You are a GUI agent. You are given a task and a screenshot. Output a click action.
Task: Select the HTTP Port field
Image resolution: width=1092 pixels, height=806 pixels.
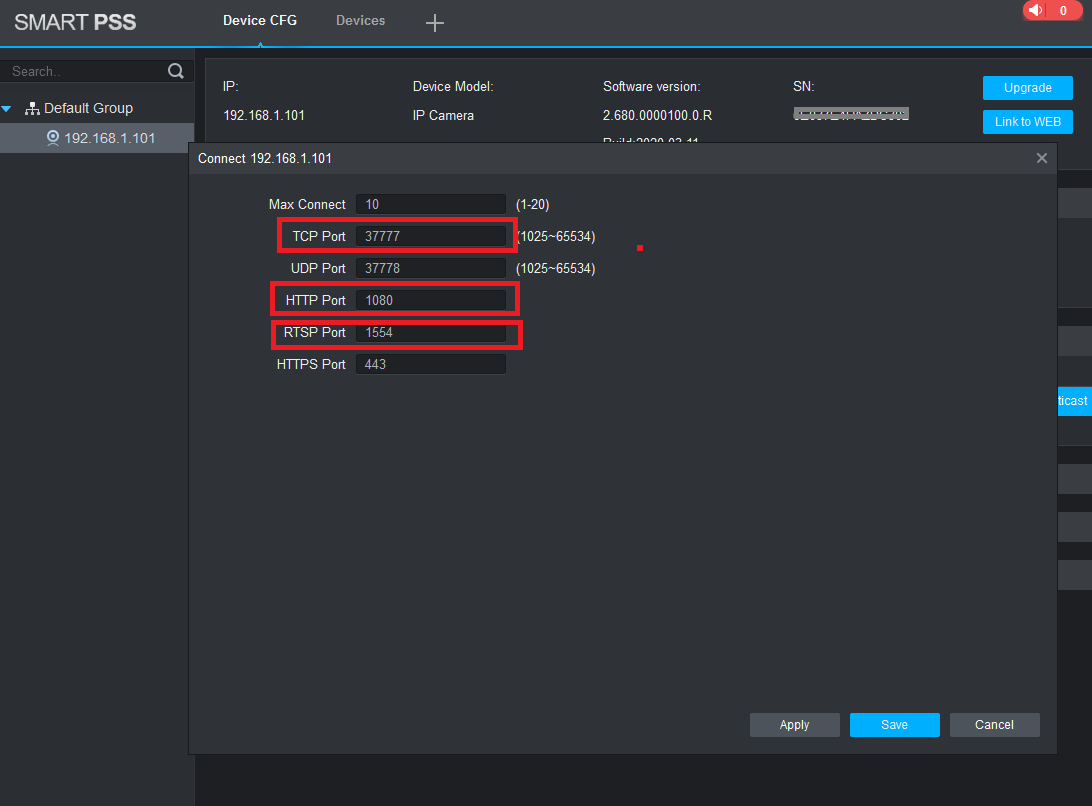430,300
